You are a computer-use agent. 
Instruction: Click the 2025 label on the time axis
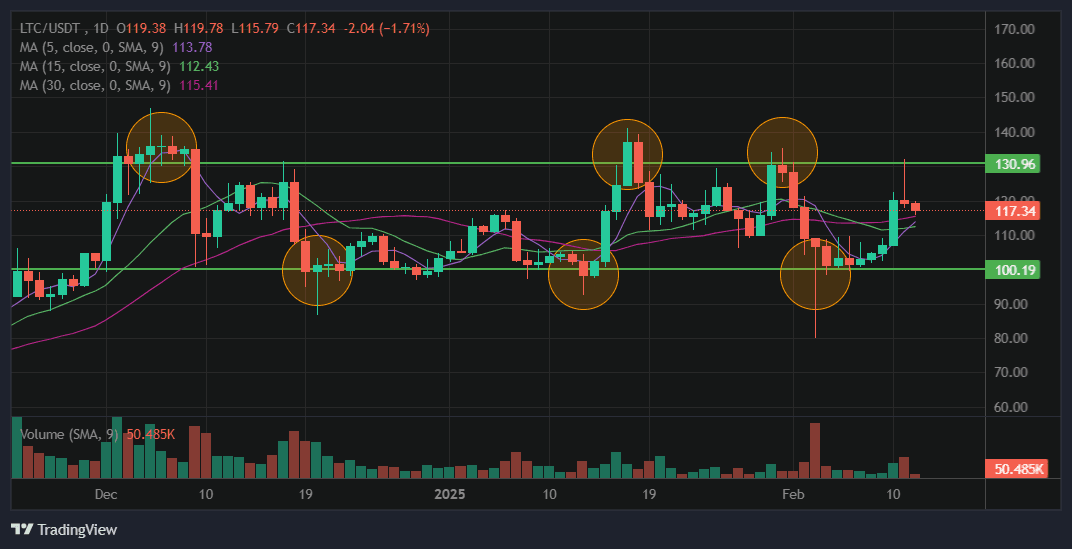(450, 494)
